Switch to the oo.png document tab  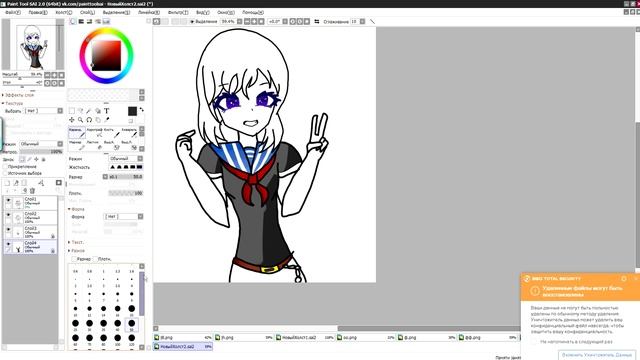click(x=366, y=338)
